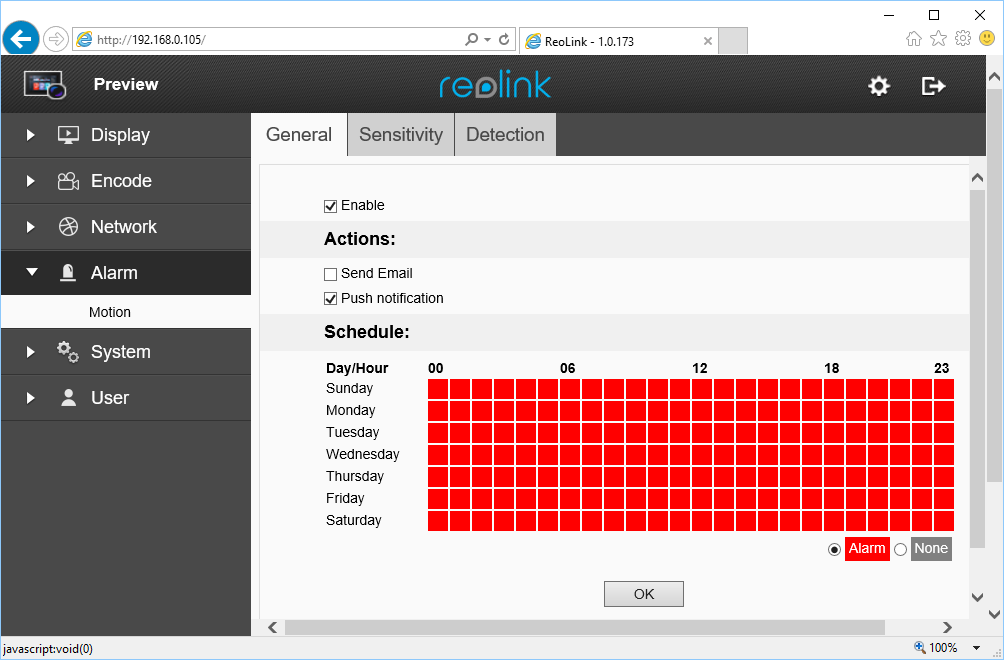Click Sunday's 00 hour schedule cell
The image size is (1004, 660).
coord(438,389)
